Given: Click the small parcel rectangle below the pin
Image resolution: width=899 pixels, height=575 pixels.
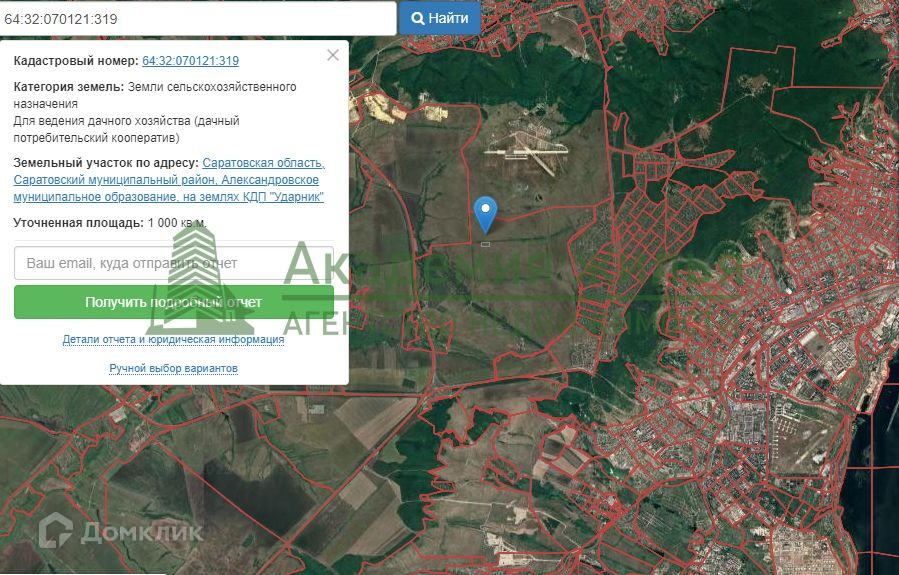Looking at the screenshot, I should pyautogui.click(x=485, y=244).
